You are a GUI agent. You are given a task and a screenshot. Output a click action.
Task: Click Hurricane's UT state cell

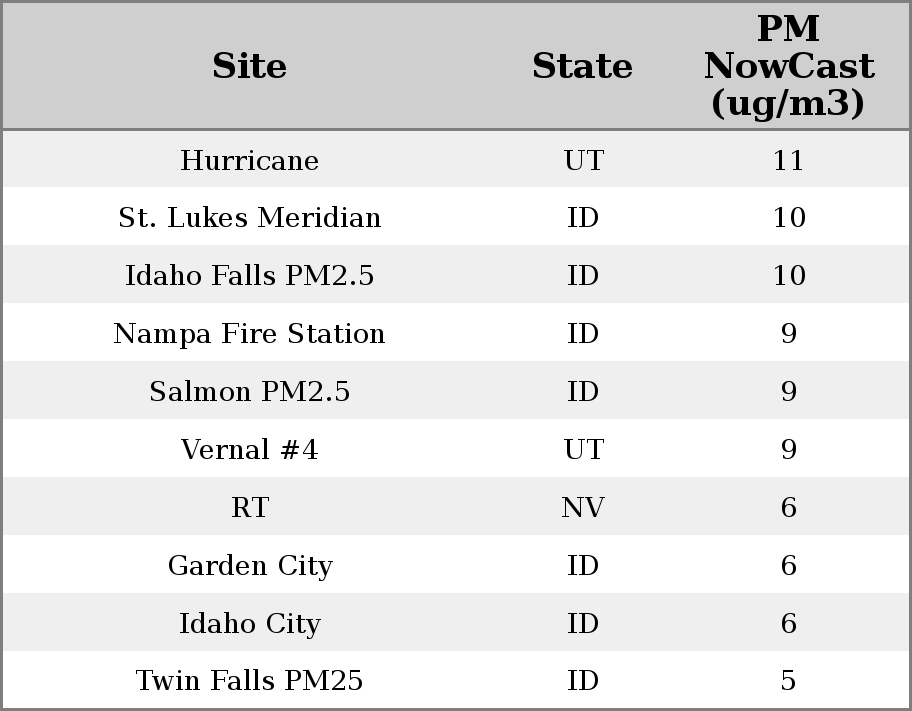pos(583,161)
